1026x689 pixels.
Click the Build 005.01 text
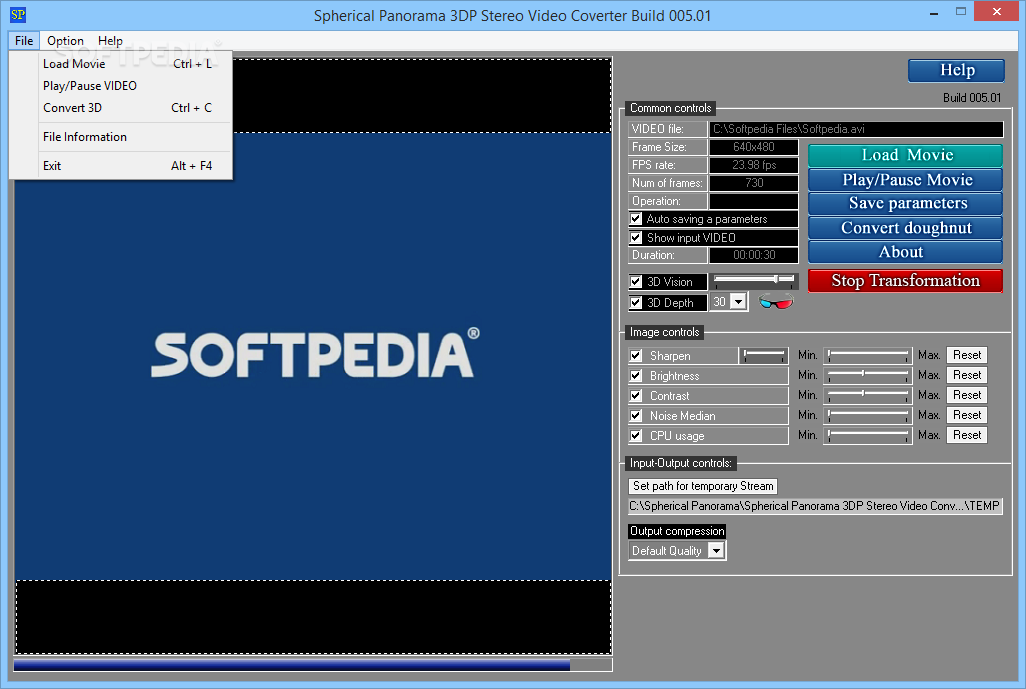tap(972, 98)
